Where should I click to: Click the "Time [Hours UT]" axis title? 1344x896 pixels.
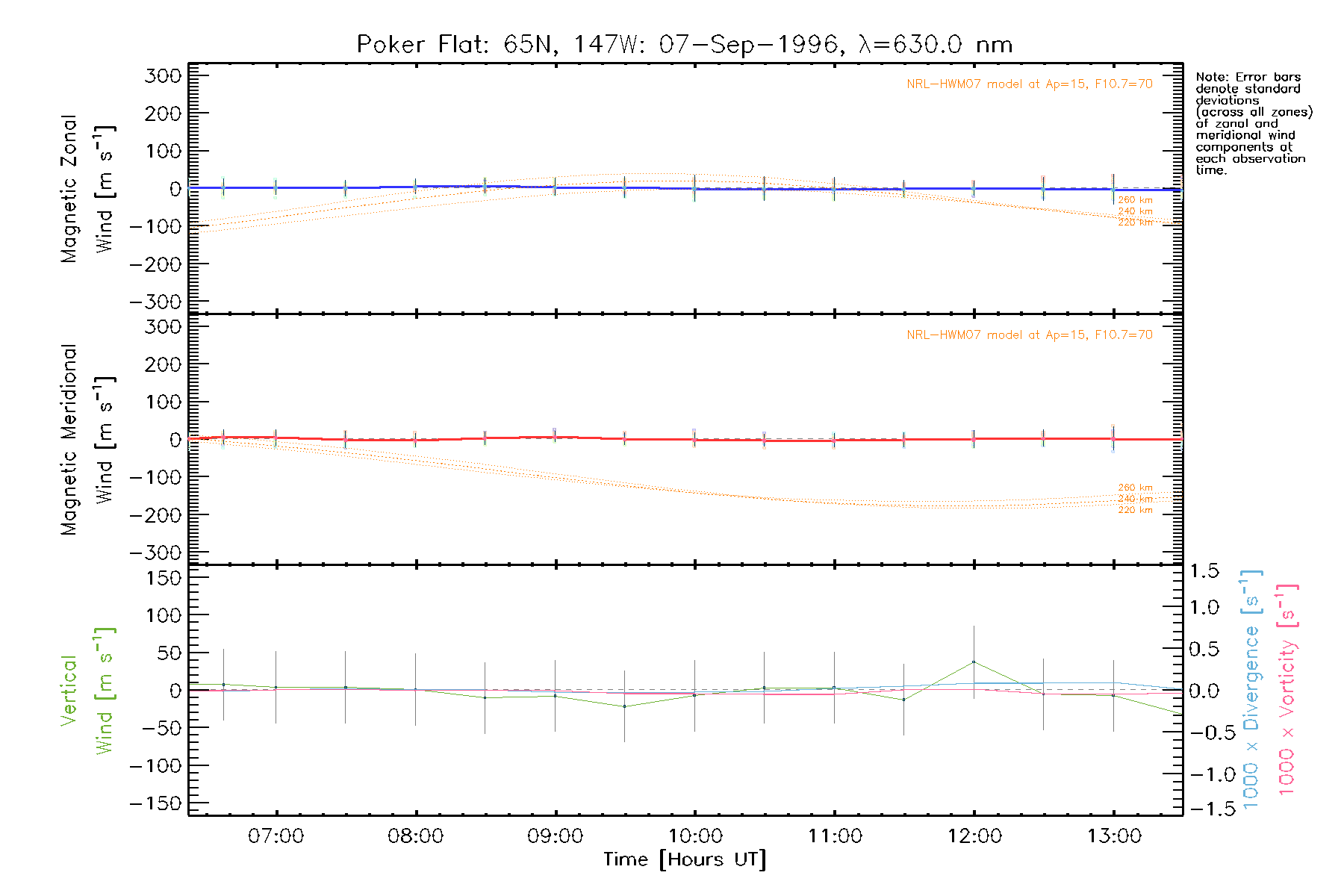[x=685, y=859]
